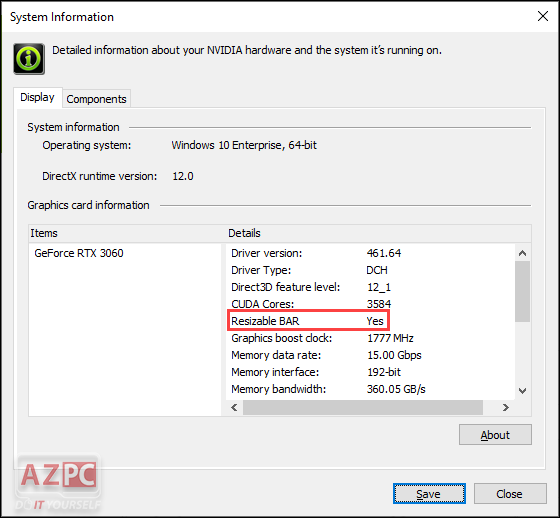Click the 192-bit value
The height and width of the screenshot is (518, 560).
point(384,372)
